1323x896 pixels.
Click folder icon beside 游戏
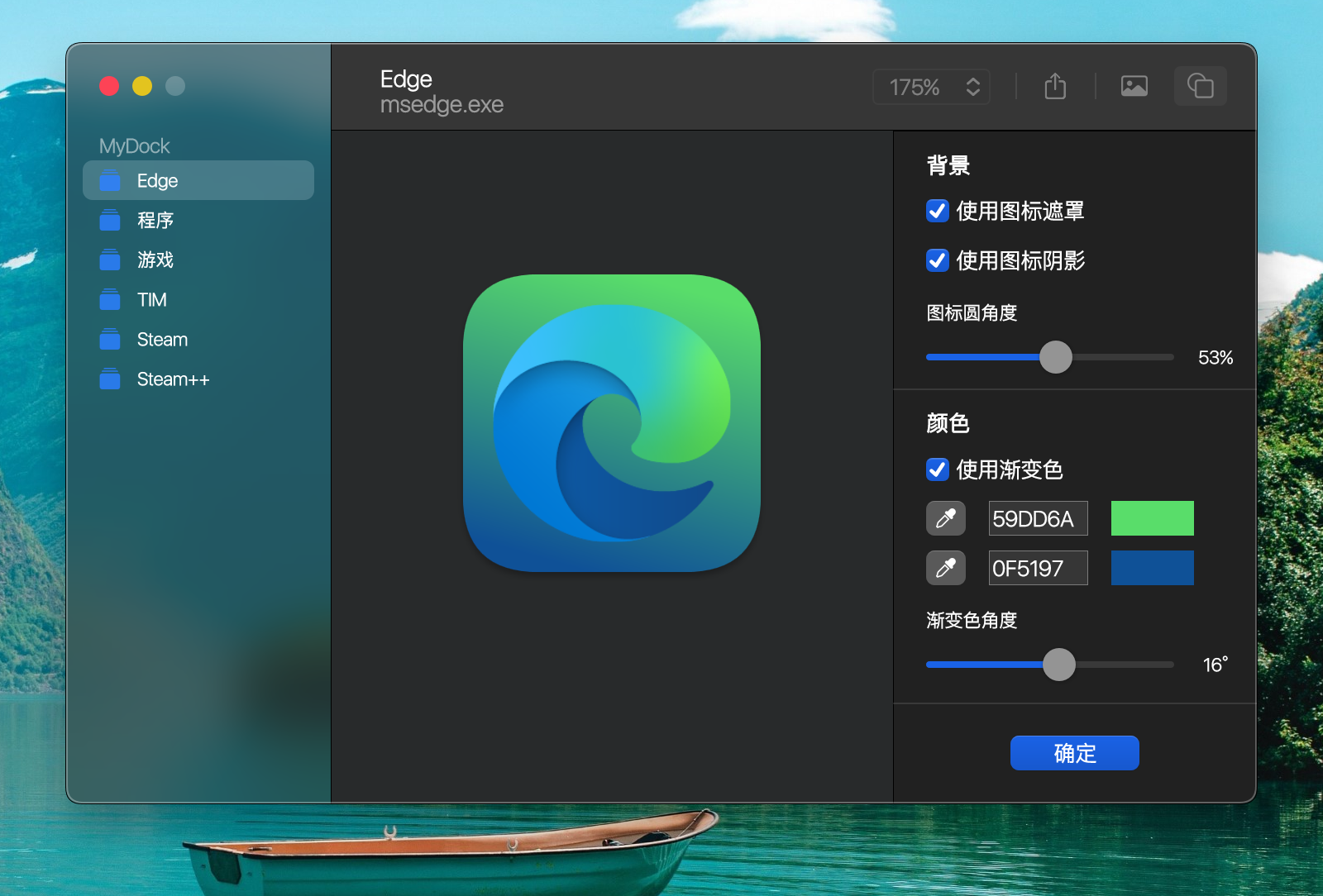110,260
